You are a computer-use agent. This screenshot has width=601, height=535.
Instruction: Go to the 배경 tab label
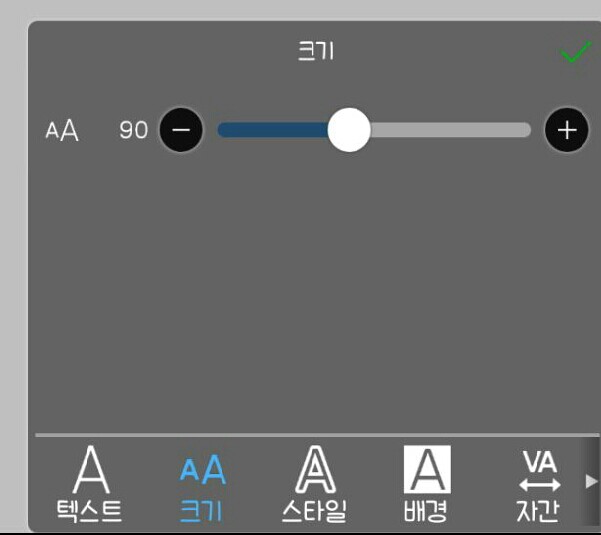426,512
